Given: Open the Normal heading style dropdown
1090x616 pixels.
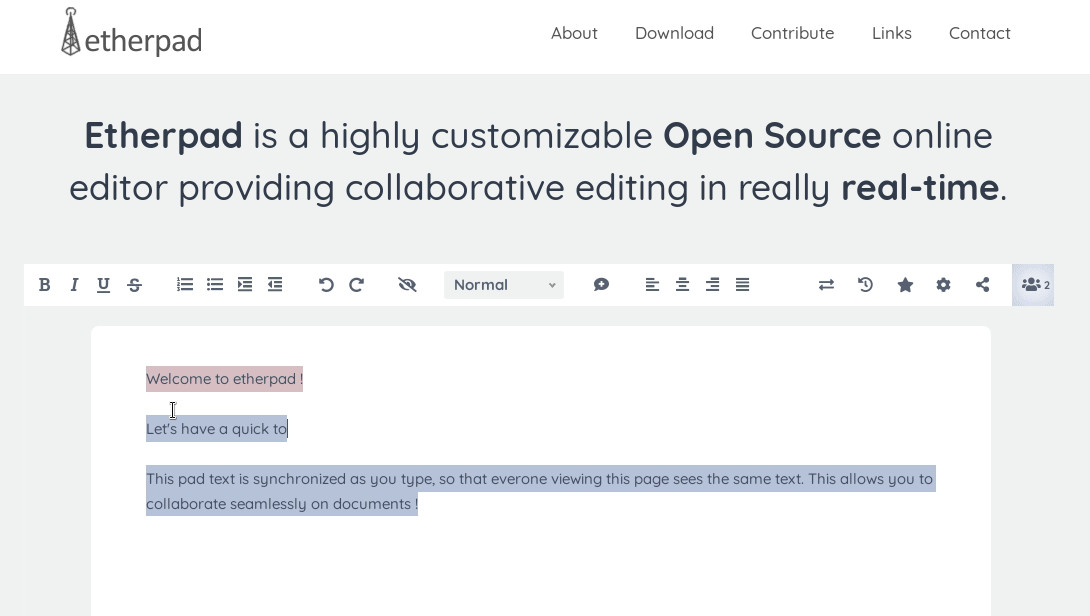Looking at the screenshot, I should 504,285.
